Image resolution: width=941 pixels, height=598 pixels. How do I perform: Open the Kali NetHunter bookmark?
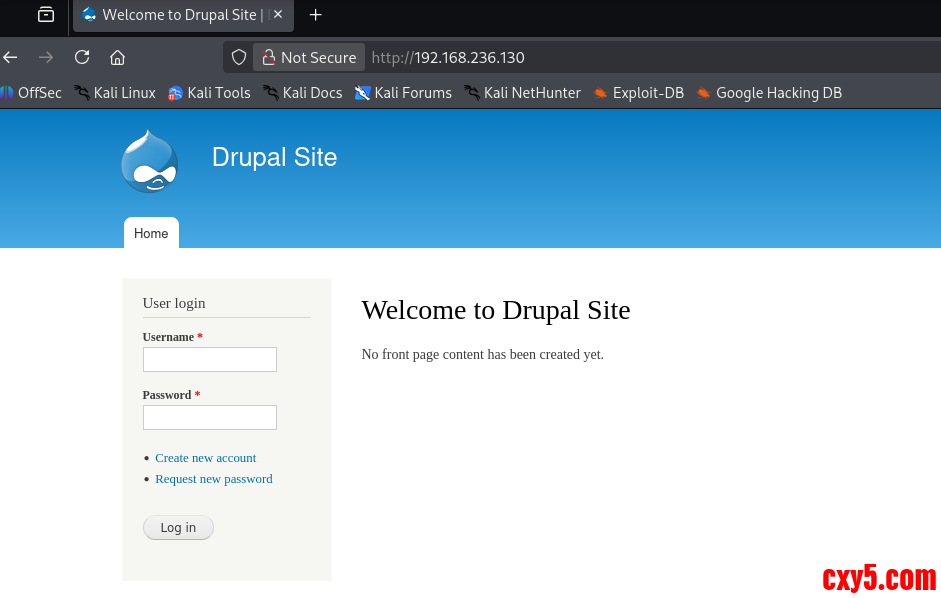pyautogui.click(x=523, y=93)
